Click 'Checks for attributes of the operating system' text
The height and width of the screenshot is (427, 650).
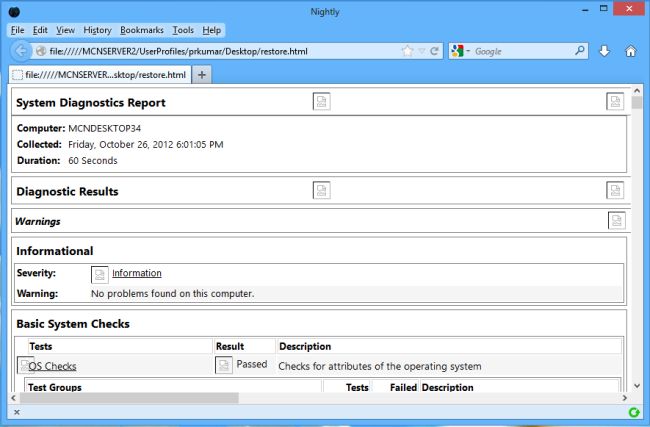coord(380,366)
